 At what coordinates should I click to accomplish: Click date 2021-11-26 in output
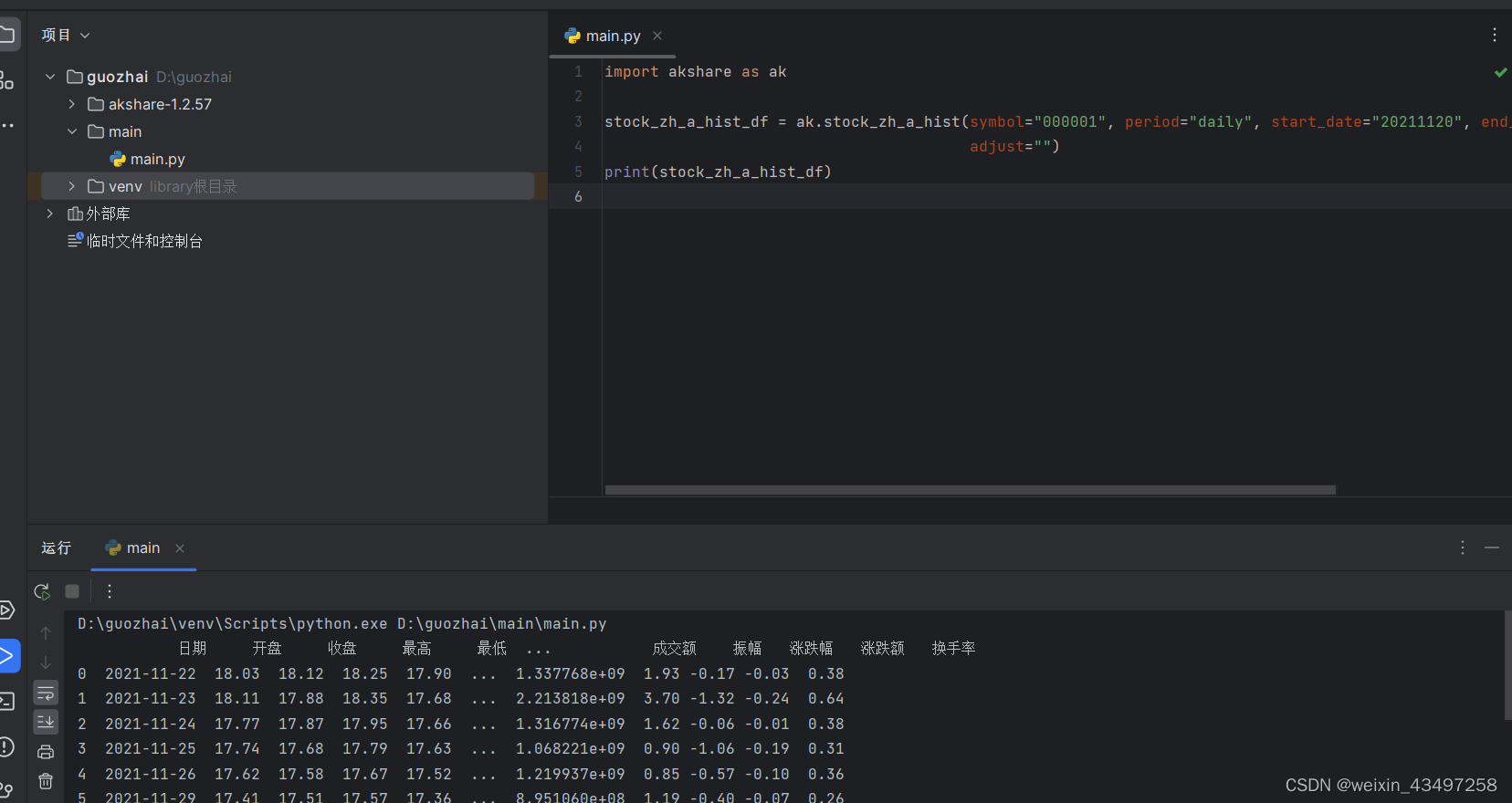point(151,774)
